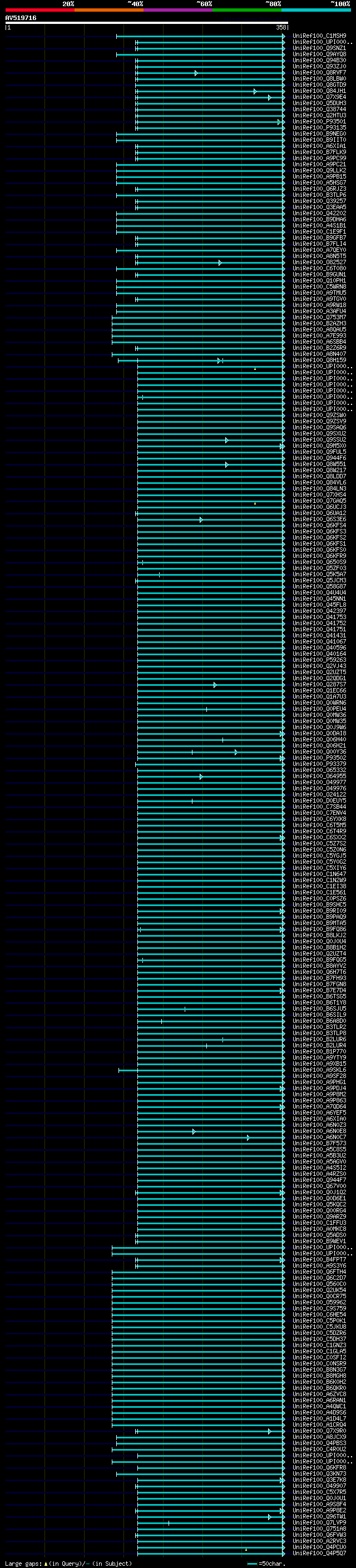The image size is (356, 1568).
Task: Select hit label UniRef100_B9GFB7
Action: tap(319, 238)
